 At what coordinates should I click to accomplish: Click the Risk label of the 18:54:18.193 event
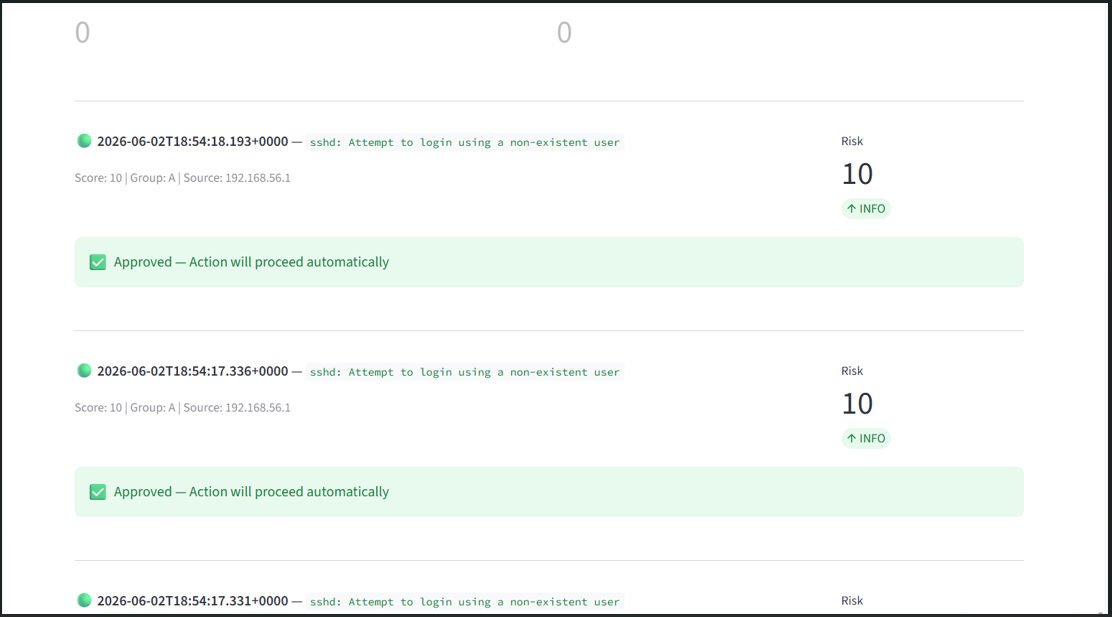pos(852,141)
